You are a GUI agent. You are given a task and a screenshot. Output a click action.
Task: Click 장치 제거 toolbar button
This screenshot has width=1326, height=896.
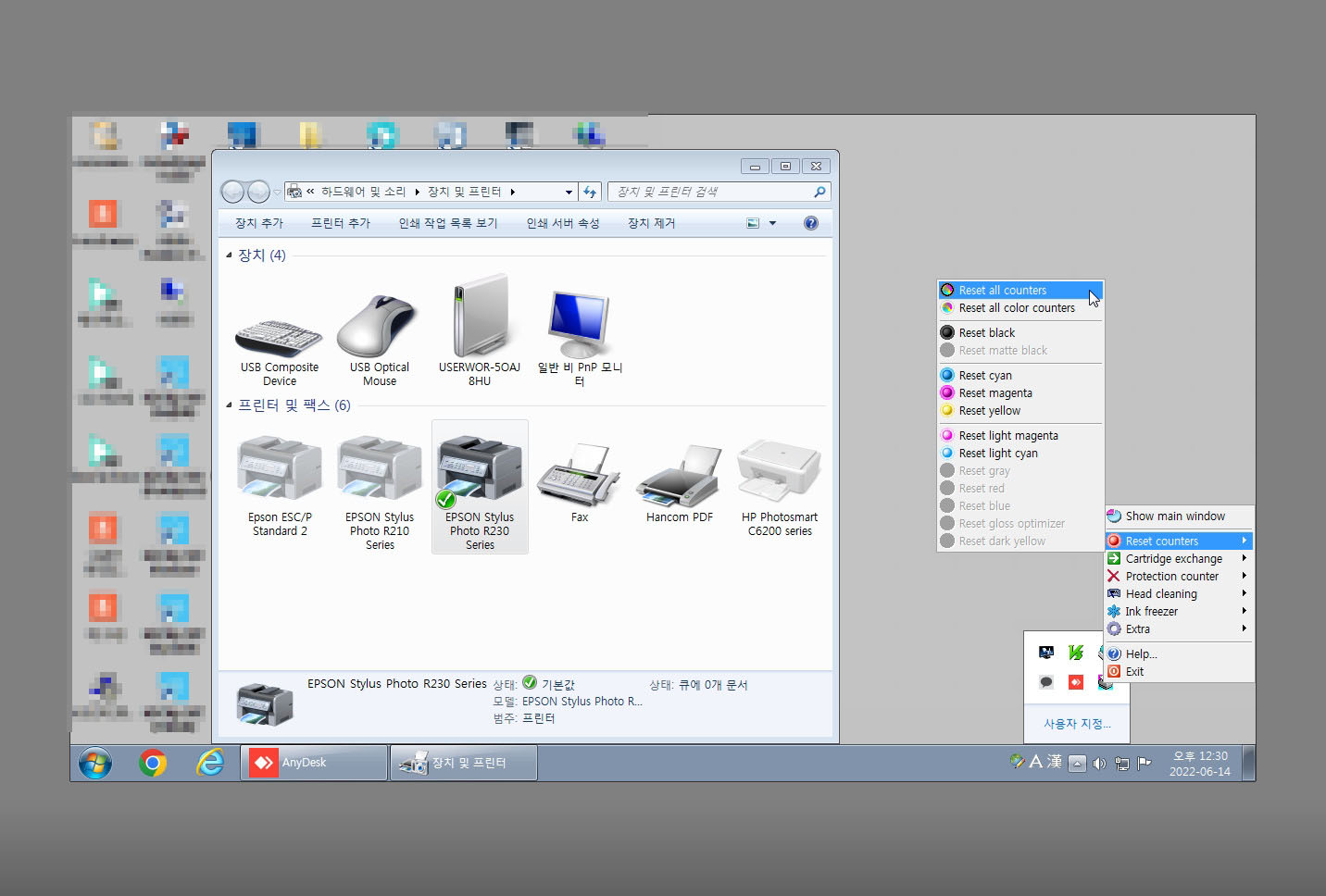(x=652, y=223)
